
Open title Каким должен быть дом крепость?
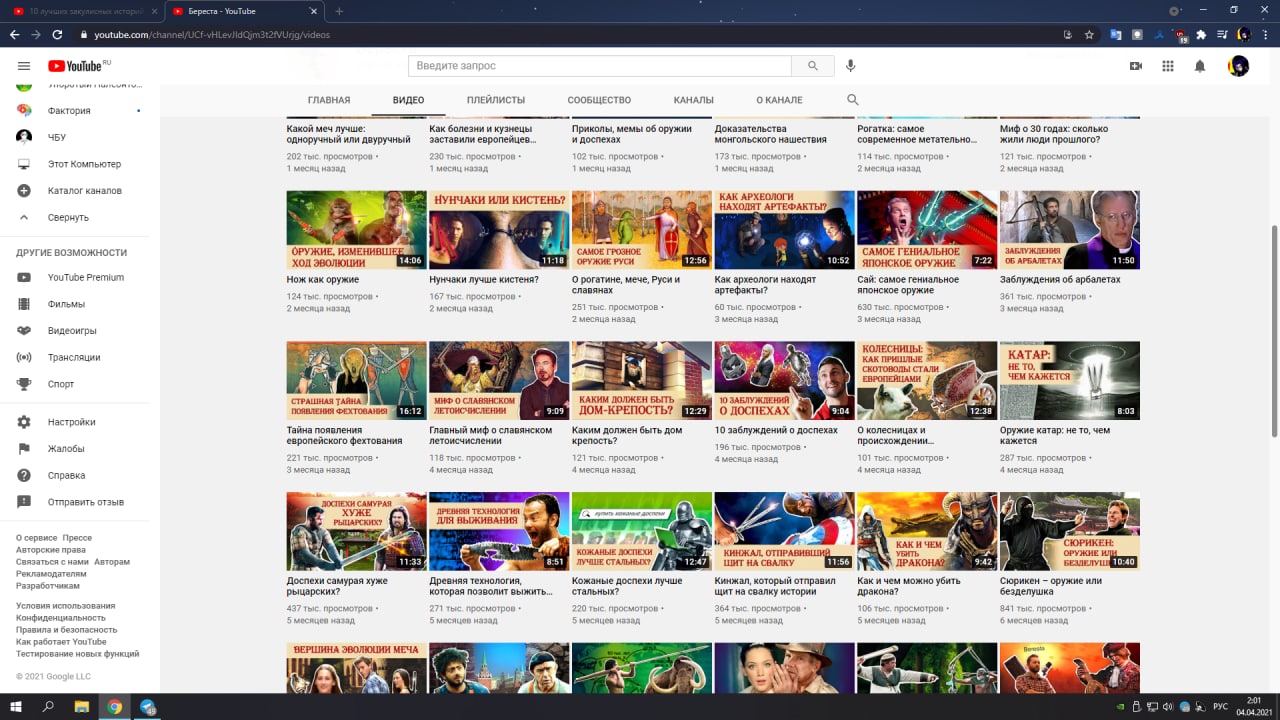click(627, 436)
